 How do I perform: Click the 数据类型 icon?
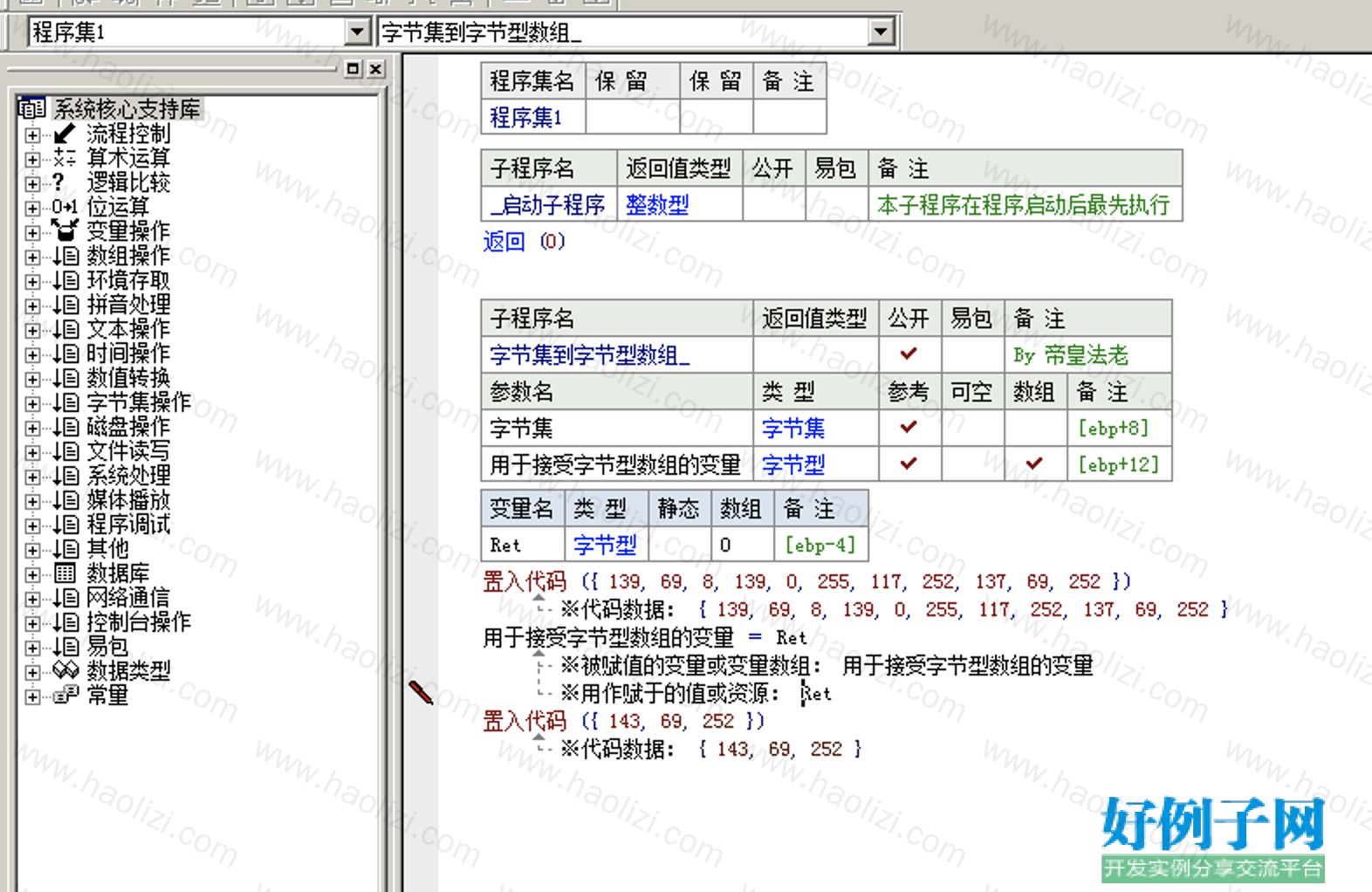[x=65, y=670]
